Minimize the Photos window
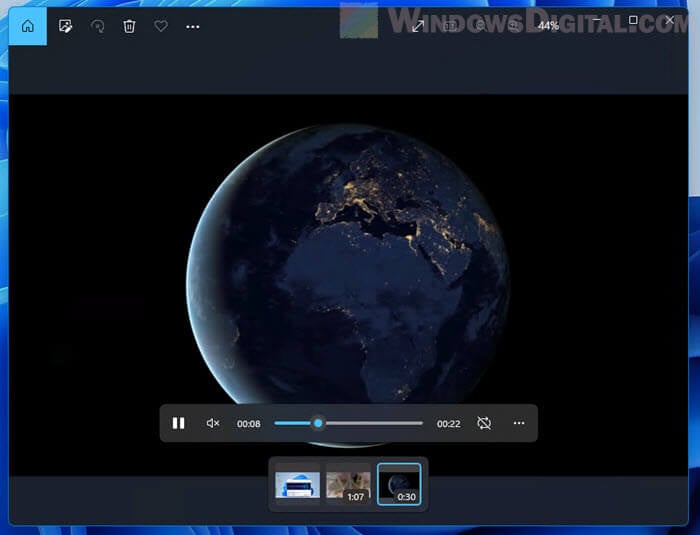This screenshot has height=535, width=700. click(x=596, y=20)
